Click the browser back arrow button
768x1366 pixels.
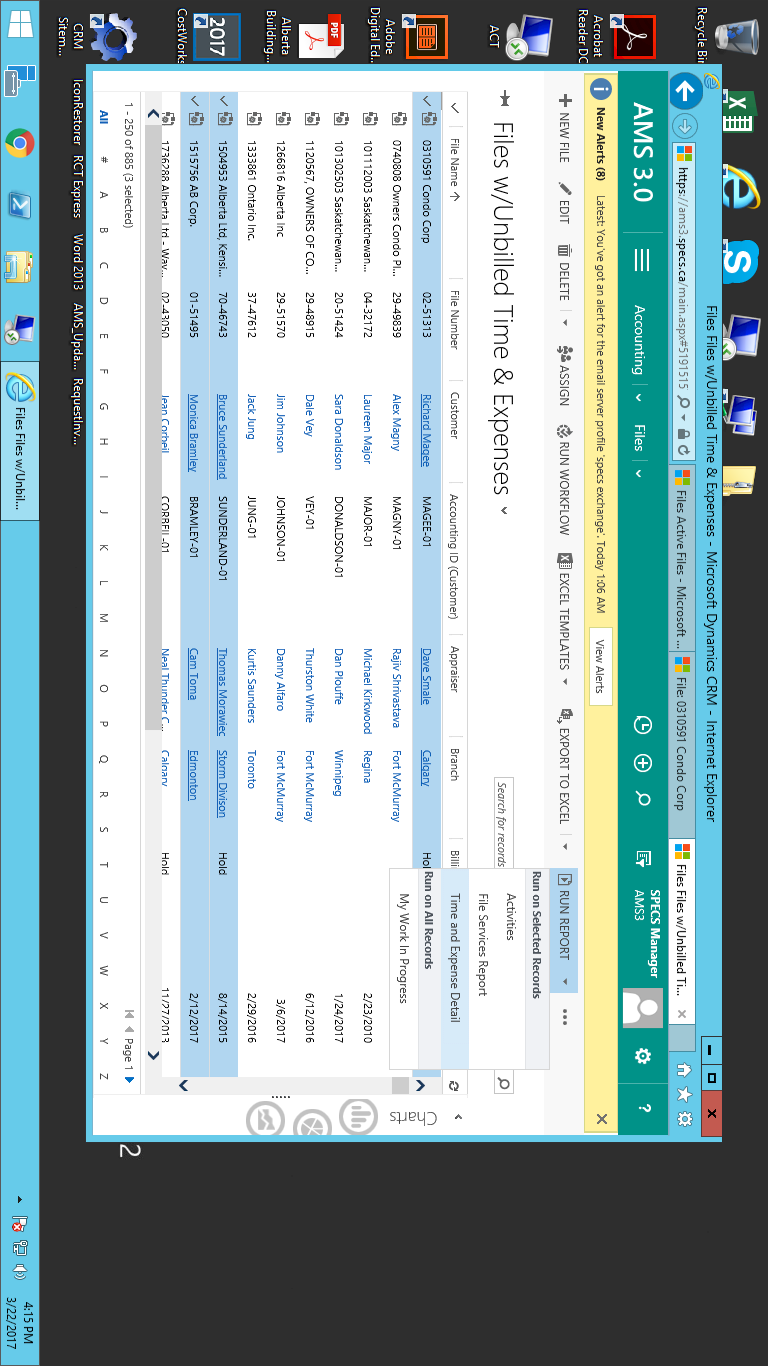point(685,92)
